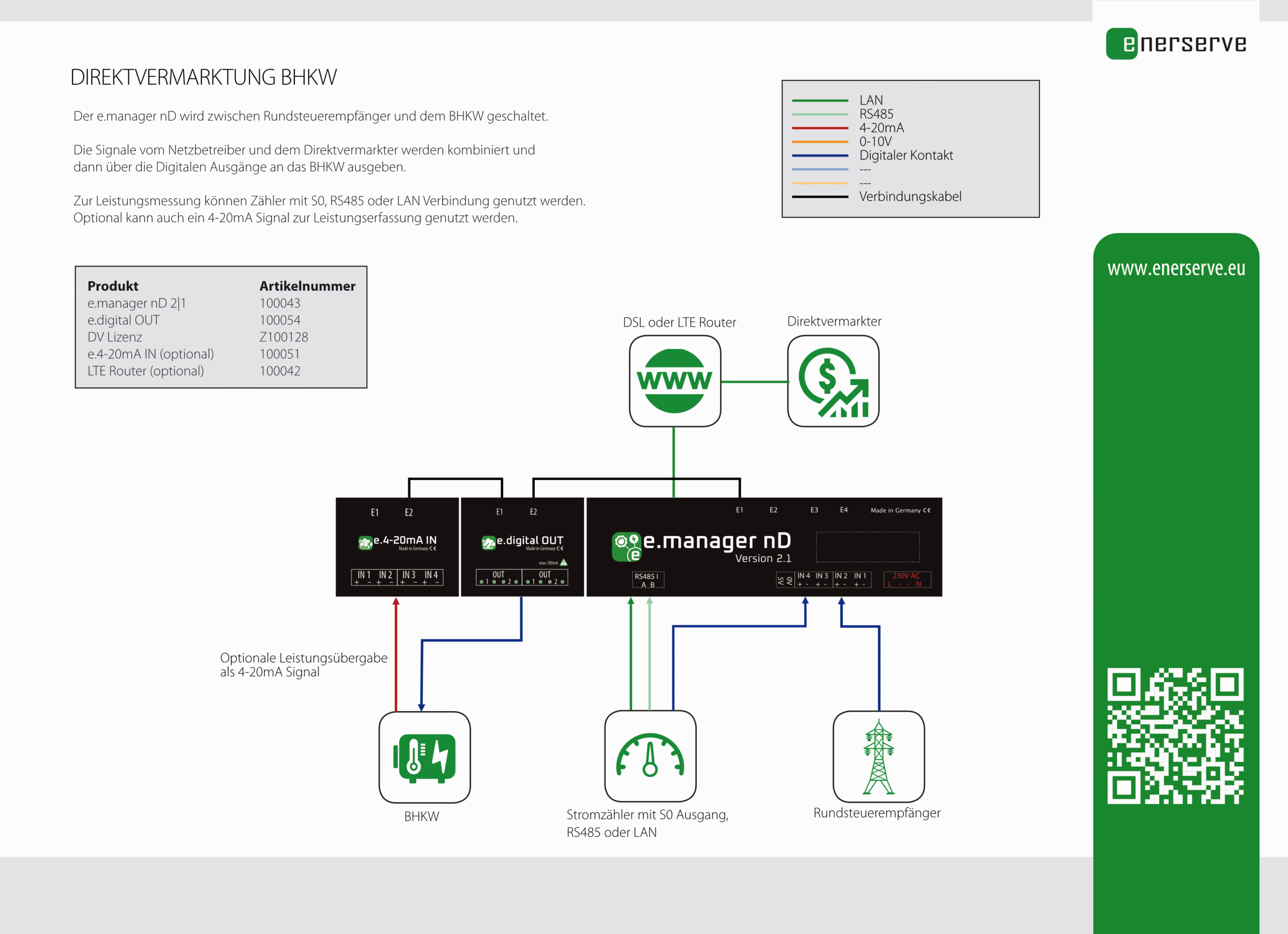The image size is (1288, 934).
Task: Select the 'DIREKTVERMARKTUNG BHKW' heading
Action: (x=203, y=77)
